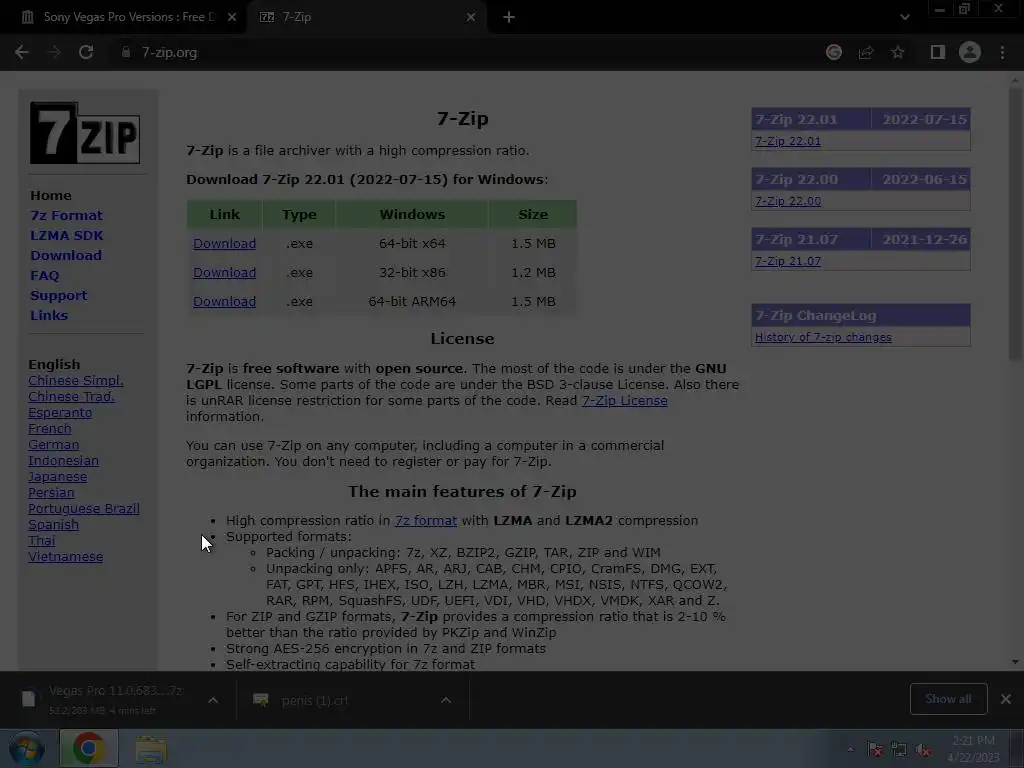Open the Links page
This screenshot has width=1024, height=768.
pos(49,315)
